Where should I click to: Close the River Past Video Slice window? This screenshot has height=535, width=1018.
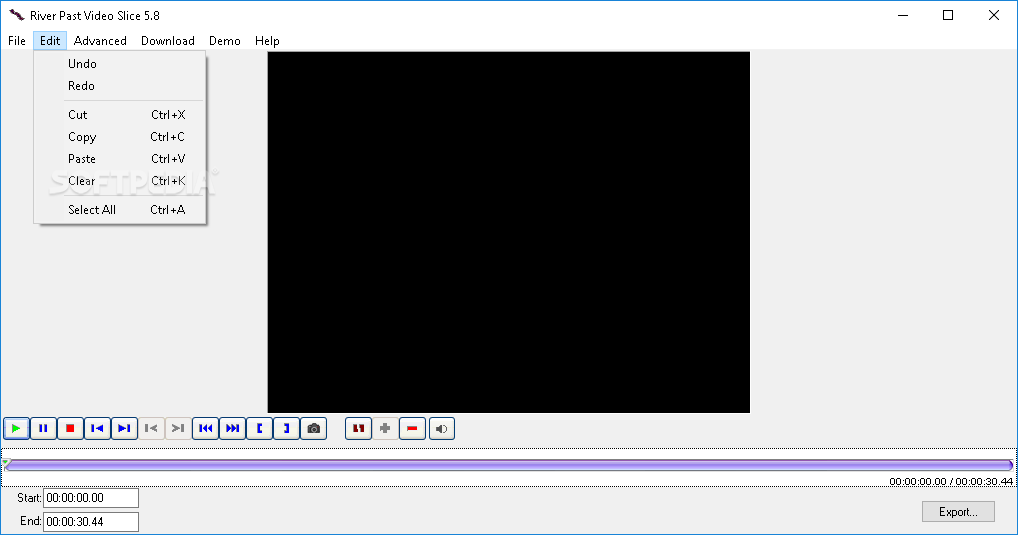993,15
